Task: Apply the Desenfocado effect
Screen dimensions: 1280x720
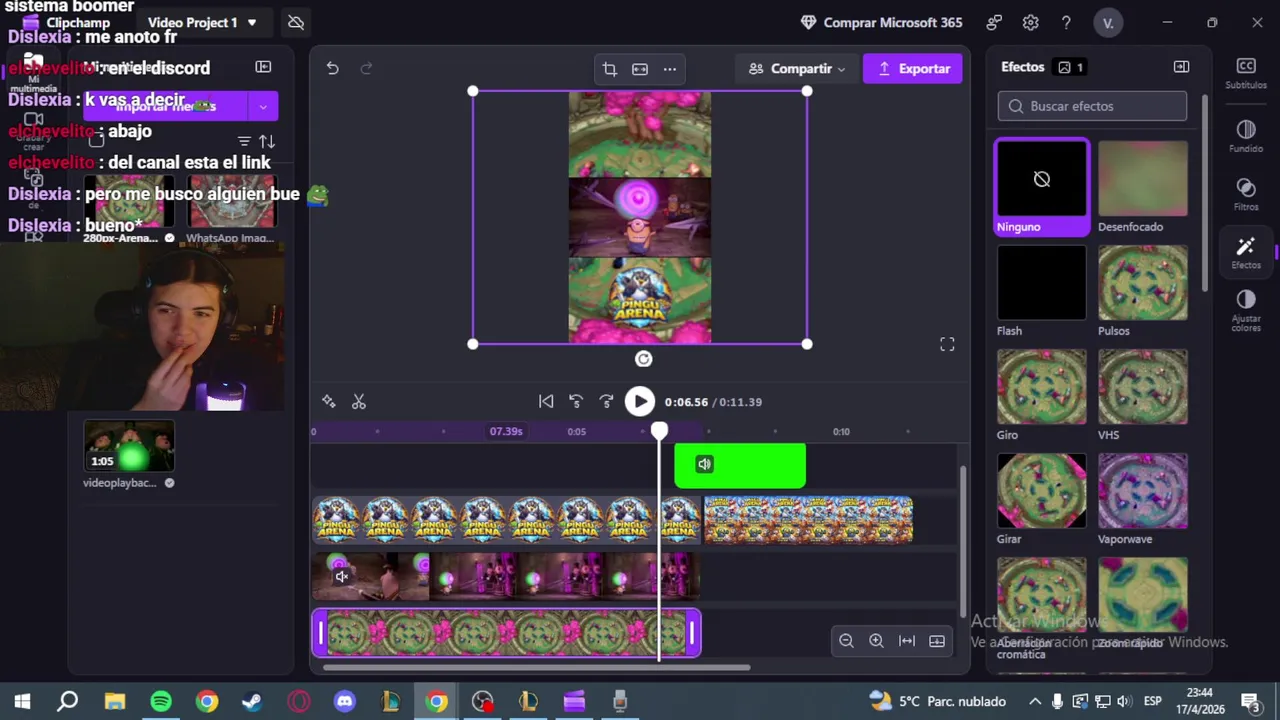Action: point(1143,187)
